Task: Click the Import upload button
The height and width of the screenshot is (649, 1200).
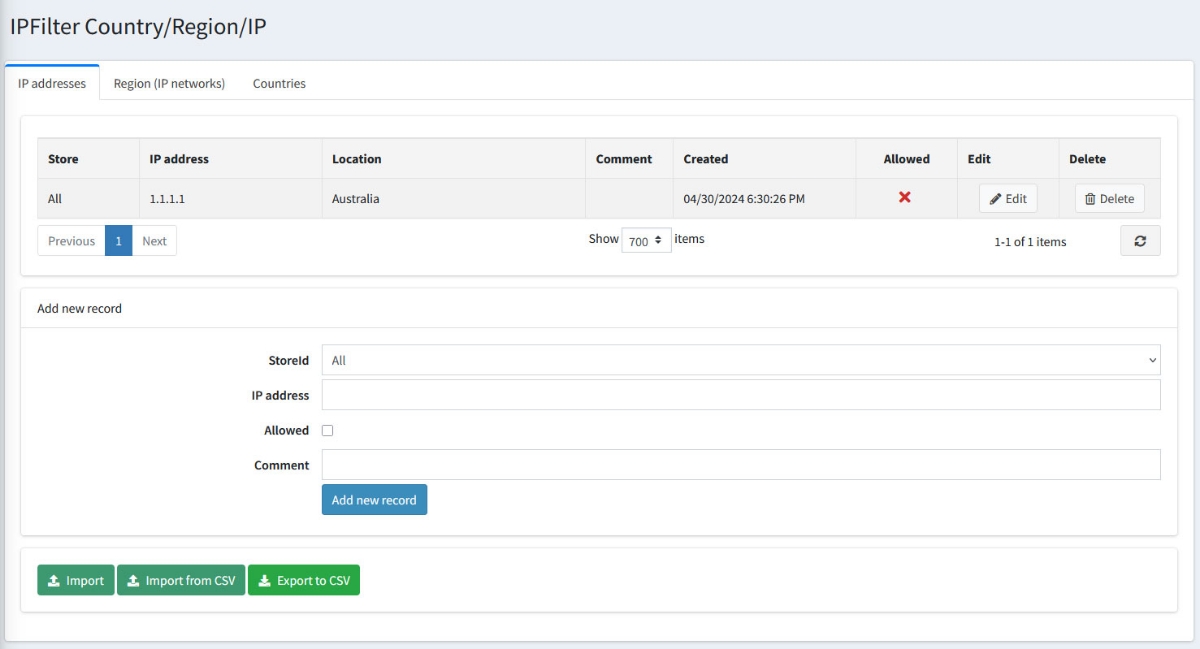Action: tap(76, 581)
